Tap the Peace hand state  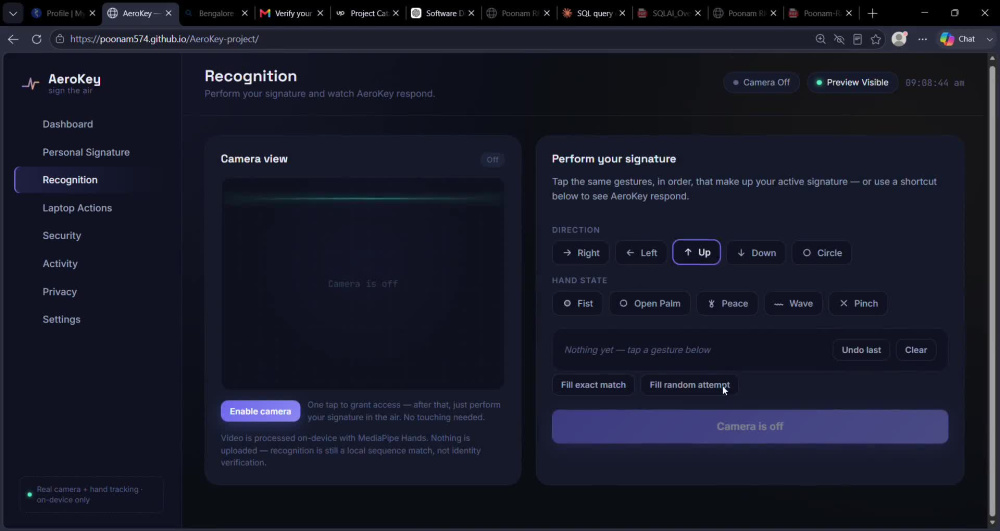tap(727, 303)
